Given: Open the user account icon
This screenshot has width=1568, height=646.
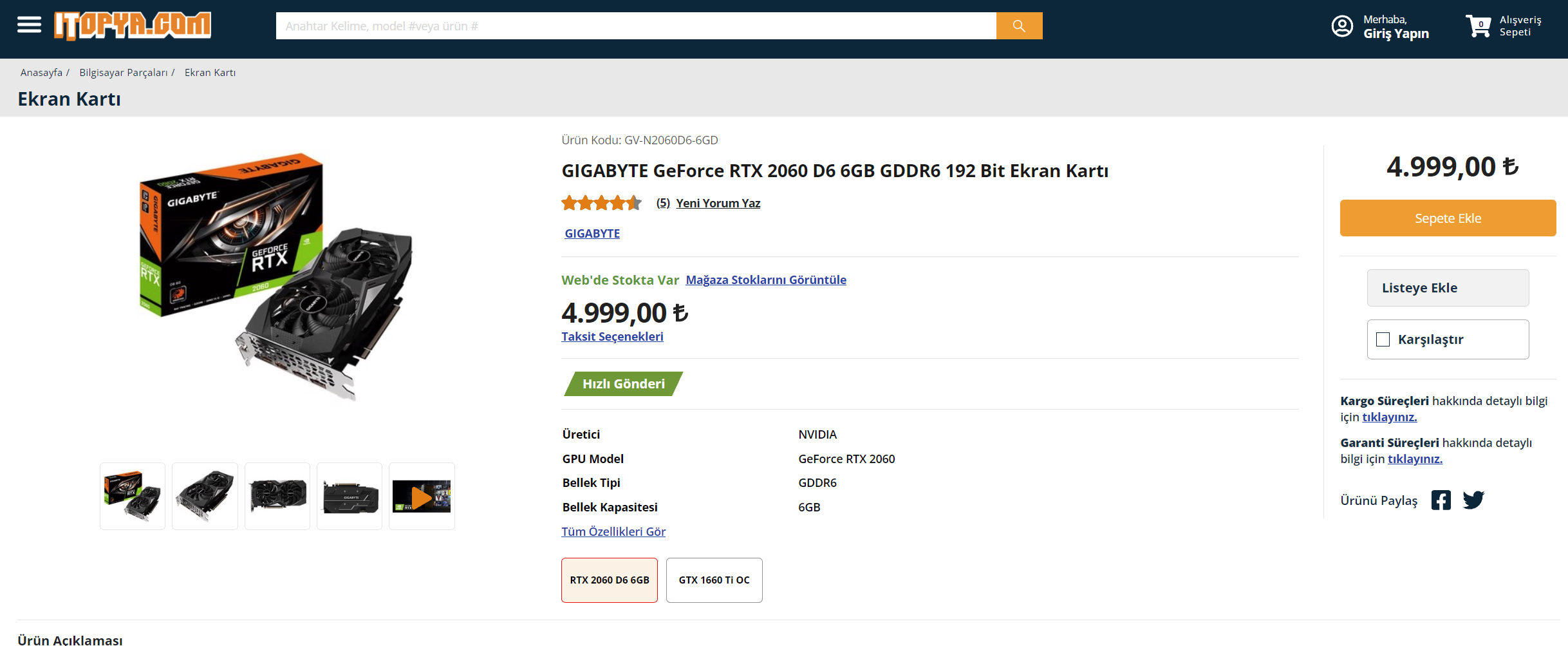Looking at the screenshot, I should [x=1342, y=26].
